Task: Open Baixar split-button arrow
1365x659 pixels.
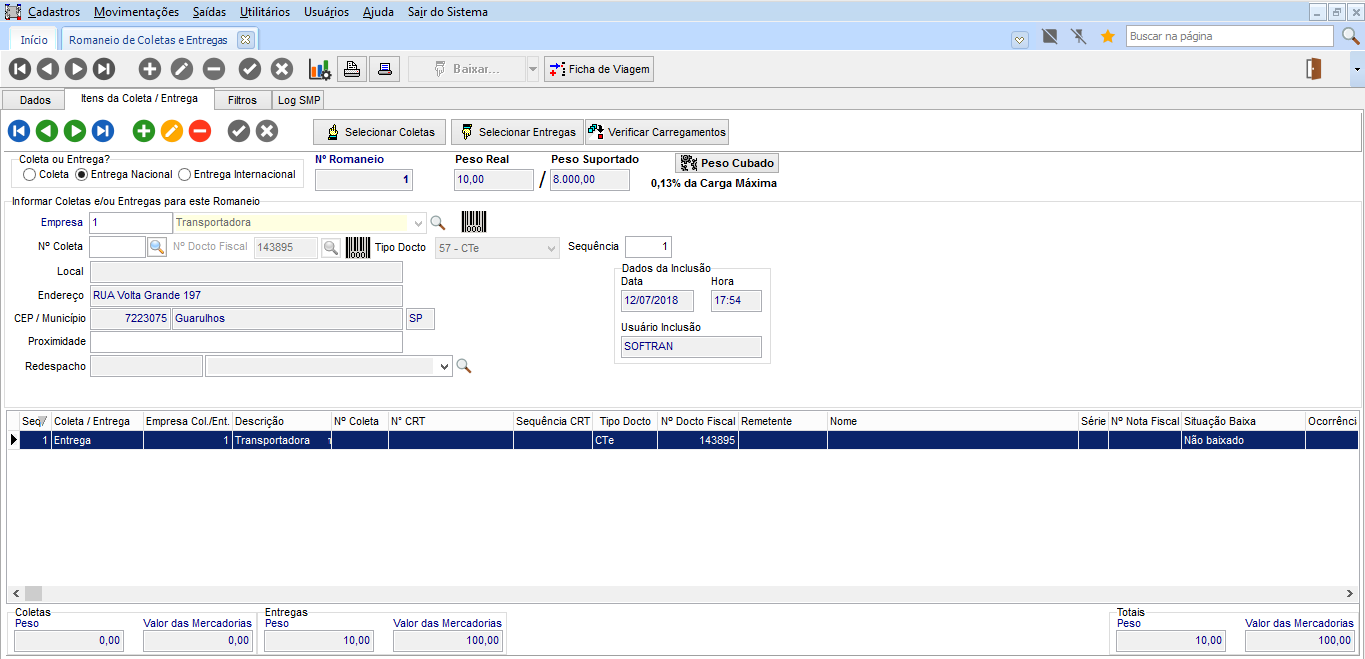Action: pos(533,69)
